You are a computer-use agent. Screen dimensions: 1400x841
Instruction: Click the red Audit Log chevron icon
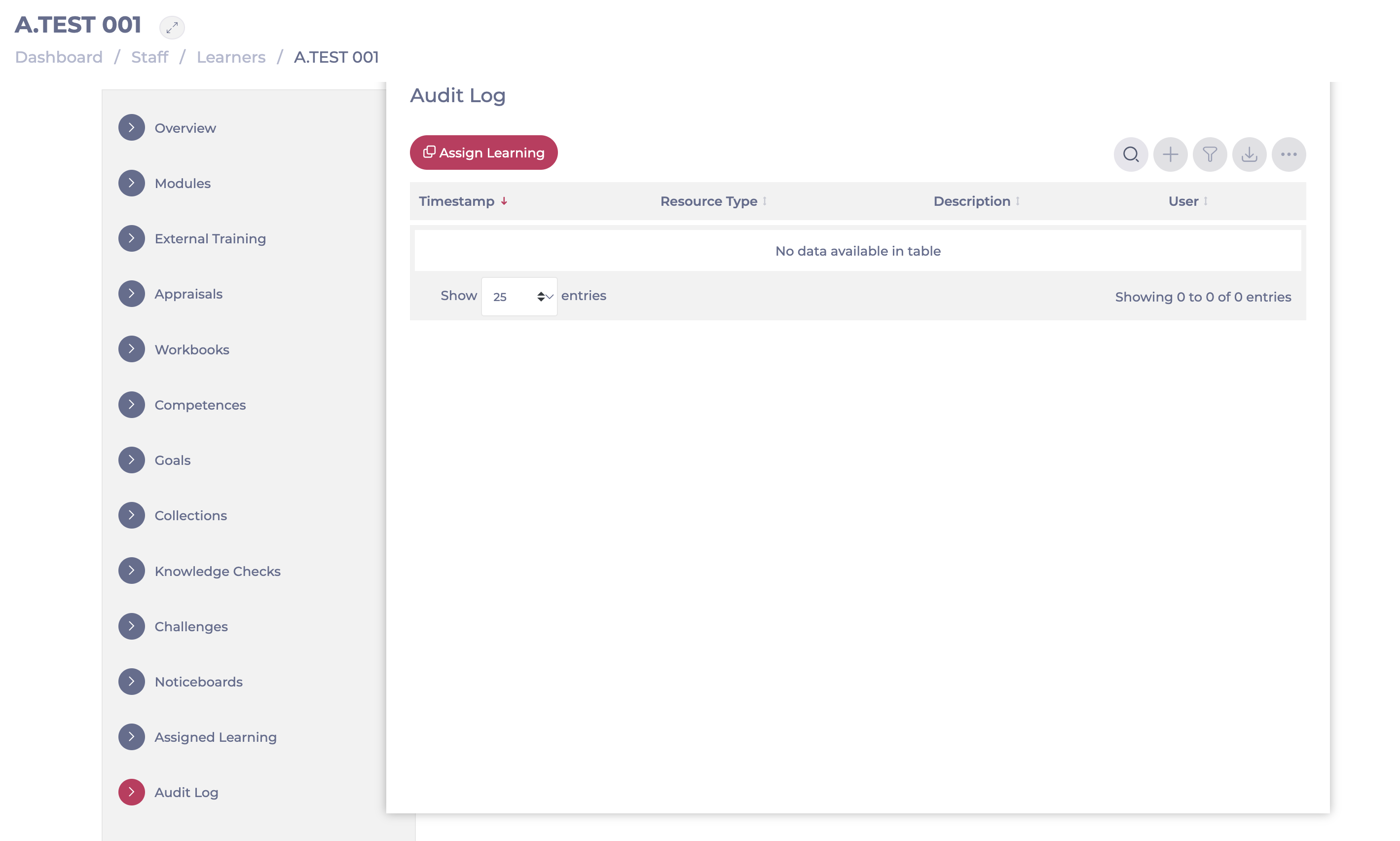(x=131, y=792)
